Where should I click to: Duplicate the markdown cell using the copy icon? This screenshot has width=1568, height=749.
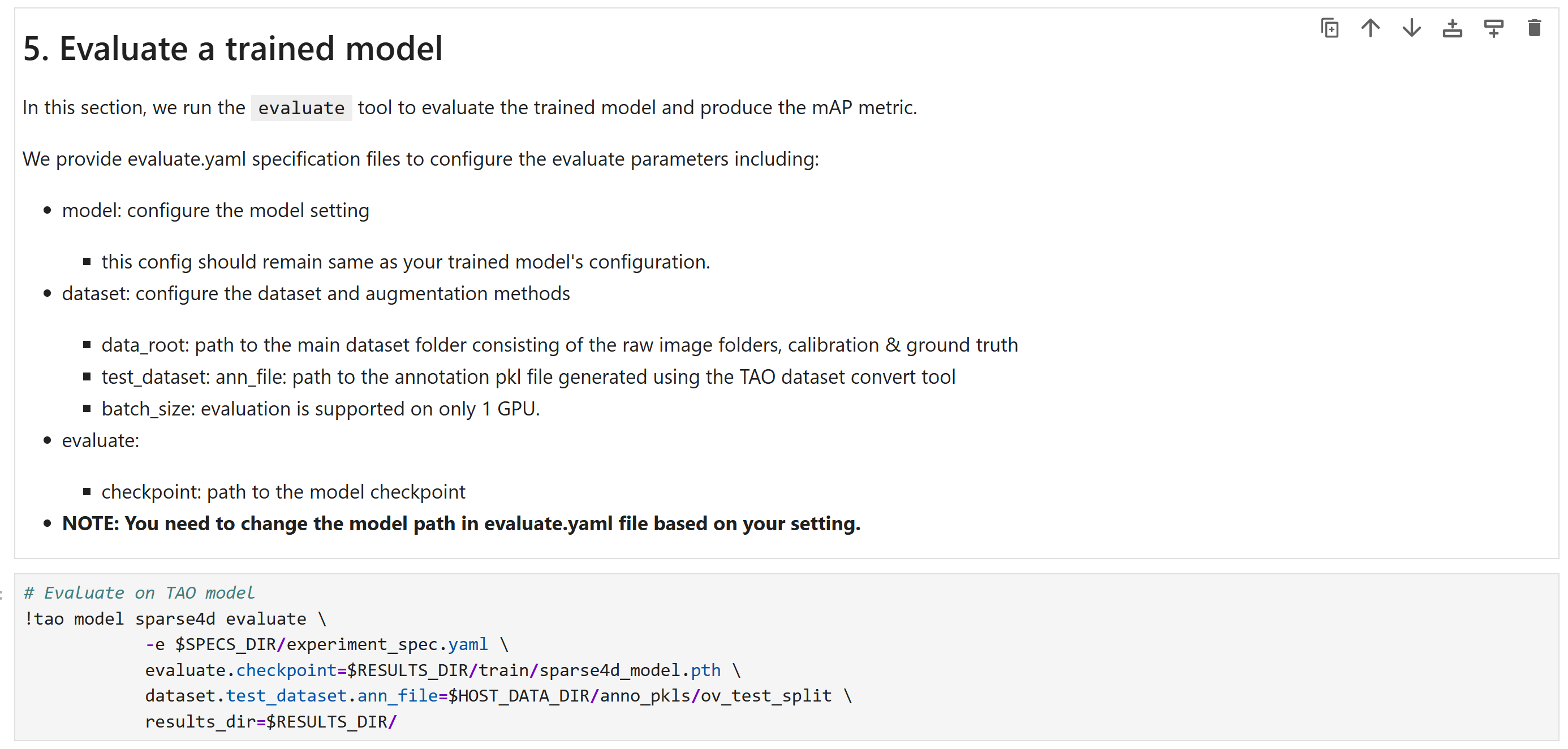pyautogui.click(x=1329, y=28)
